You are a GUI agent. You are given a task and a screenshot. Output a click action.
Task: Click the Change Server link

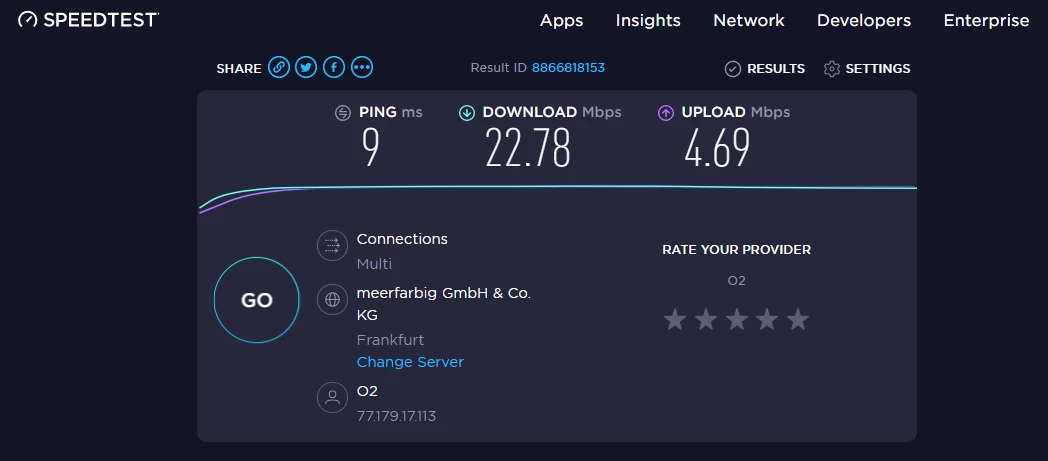[410, 362]
